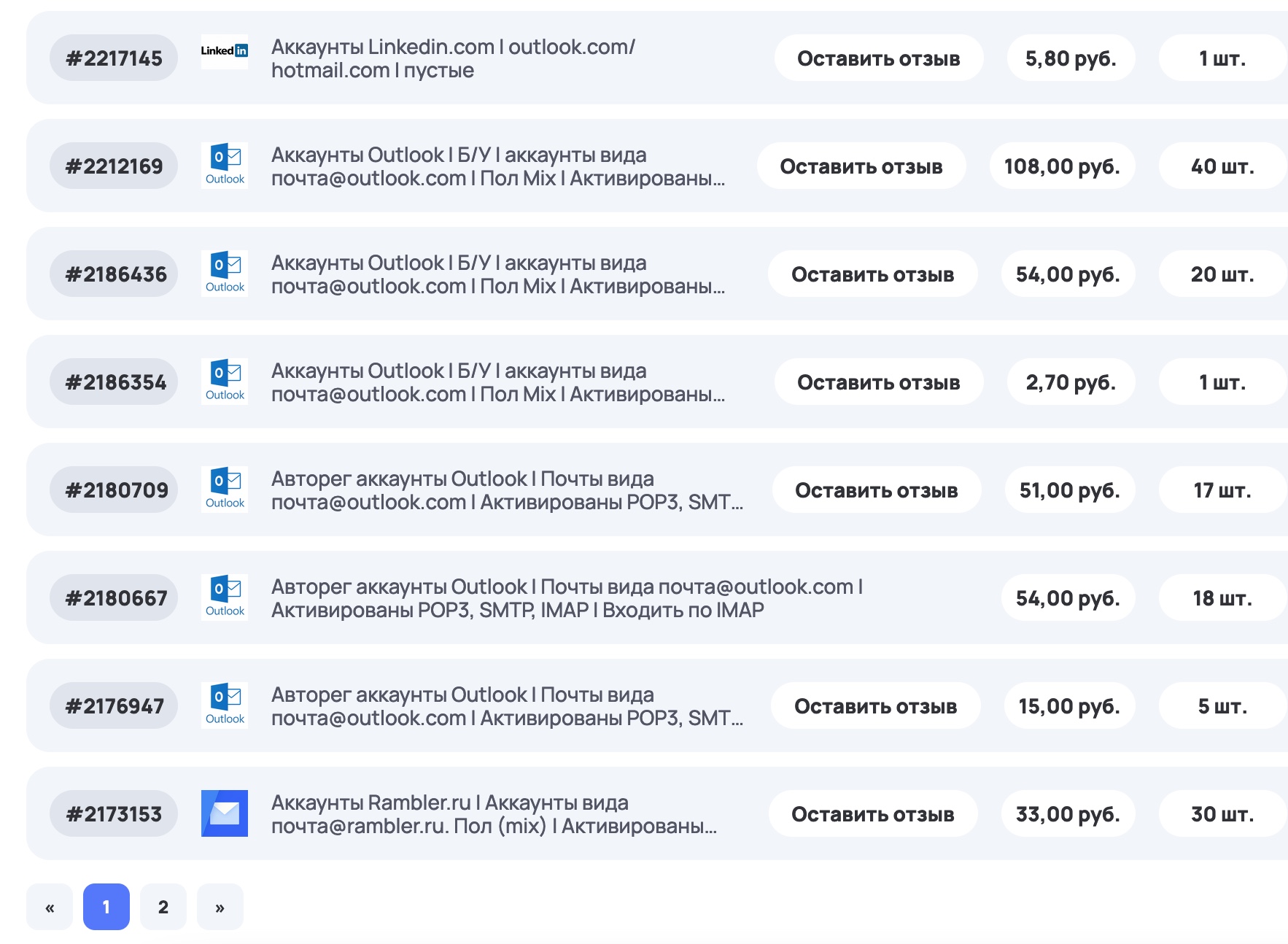Click the price 51,00 руб.
1288x944 pixels.
coord(1069,490)
